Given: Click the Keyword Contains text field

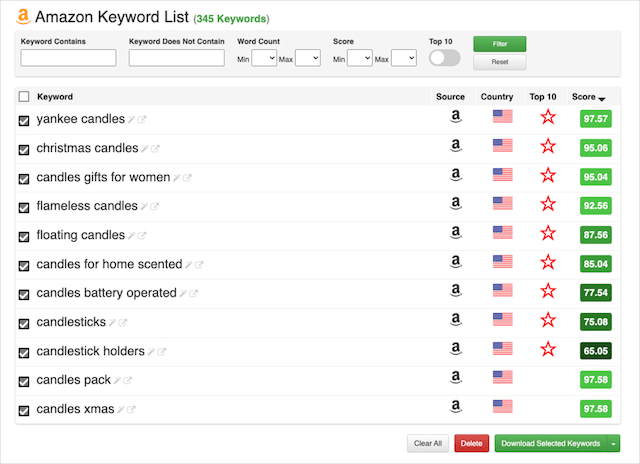Looking at the screenshot, I should 68,59.
